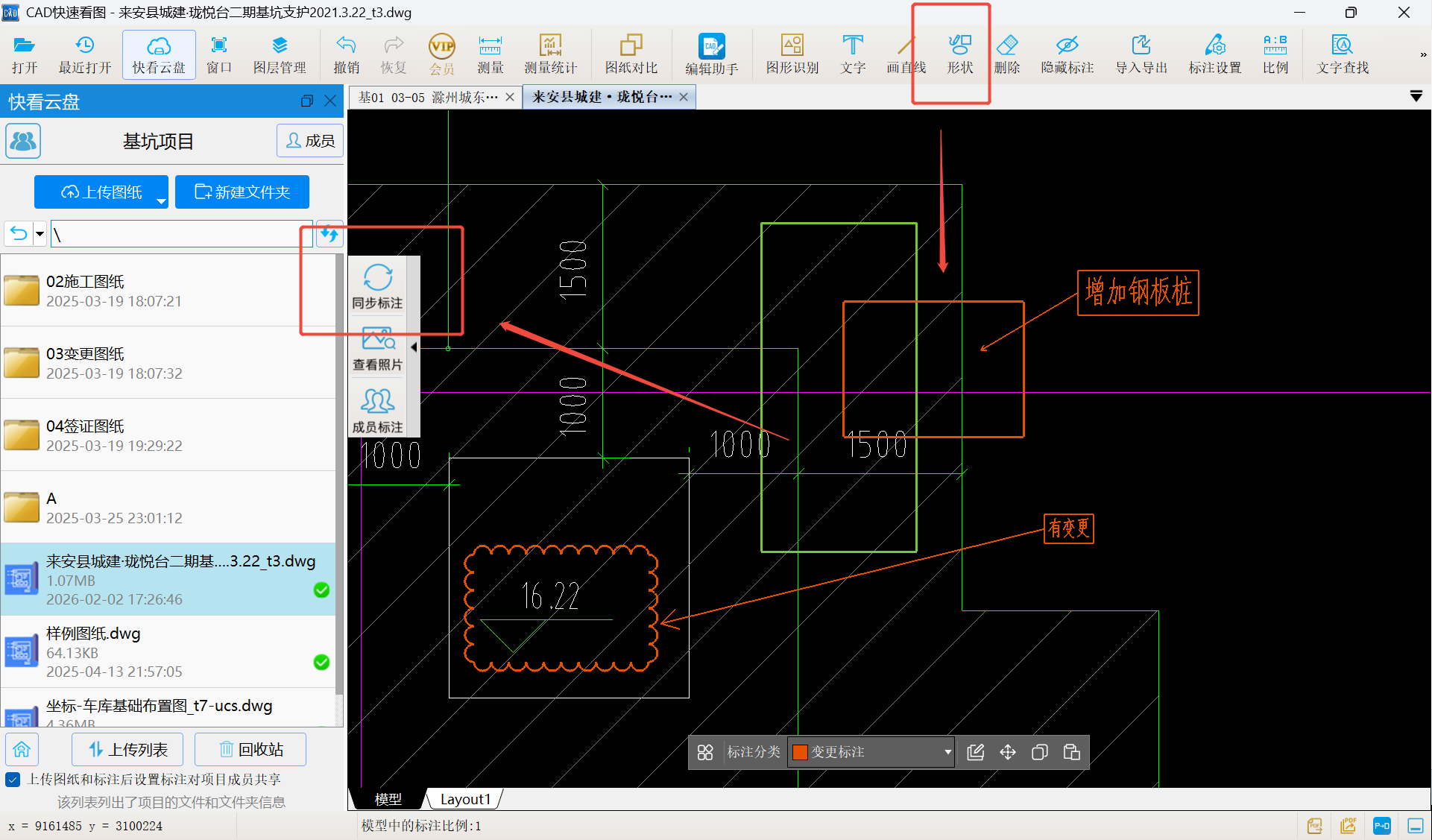Open the 图层管理 layer manager tool
This screenshot has width=1432, height=840.
[280, 54]
